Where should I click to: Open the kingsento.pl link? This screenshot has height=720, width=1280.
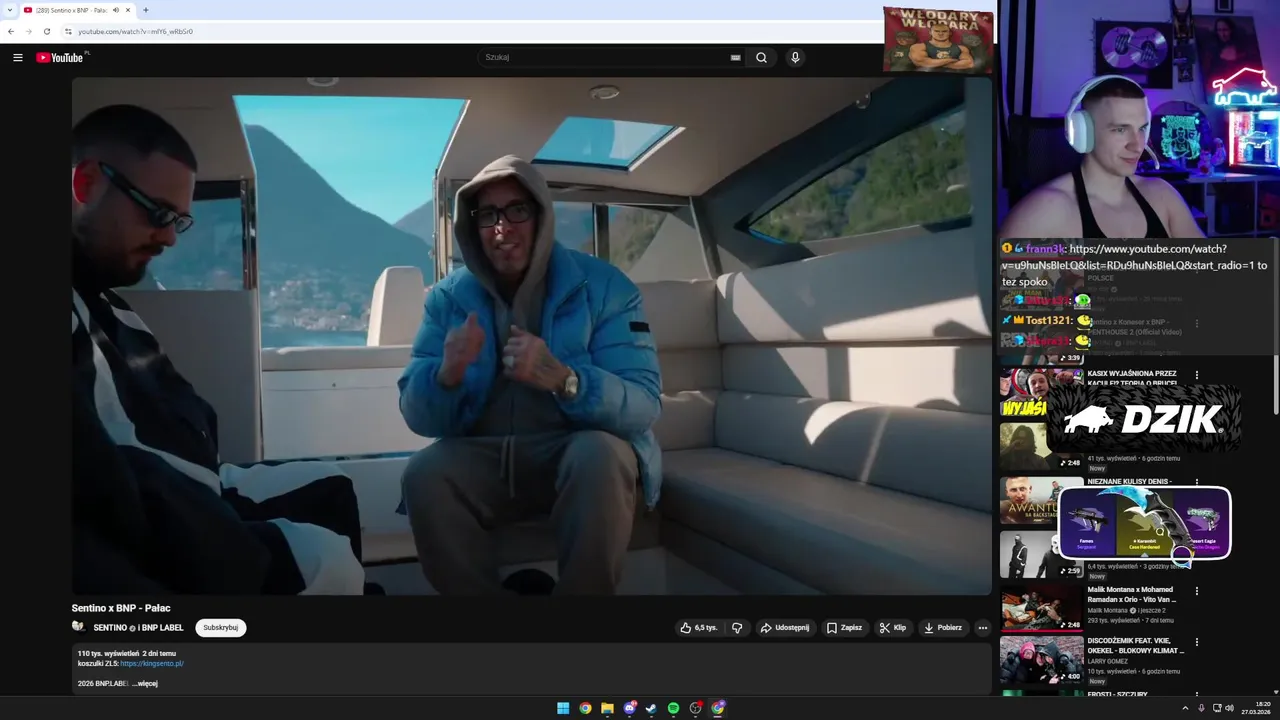[152, 663]
